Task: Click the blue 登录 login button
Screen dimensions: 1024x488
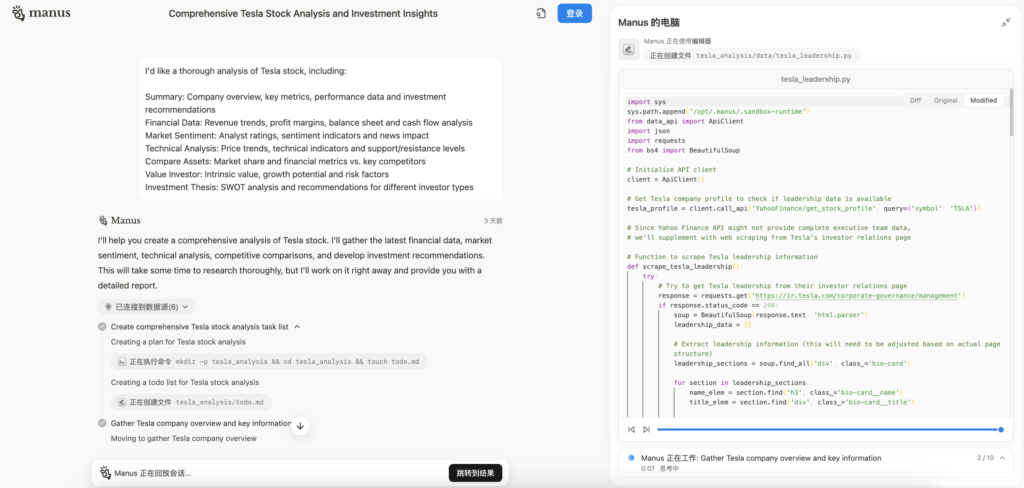Action: pyautogui.click(x=575, y=14)
